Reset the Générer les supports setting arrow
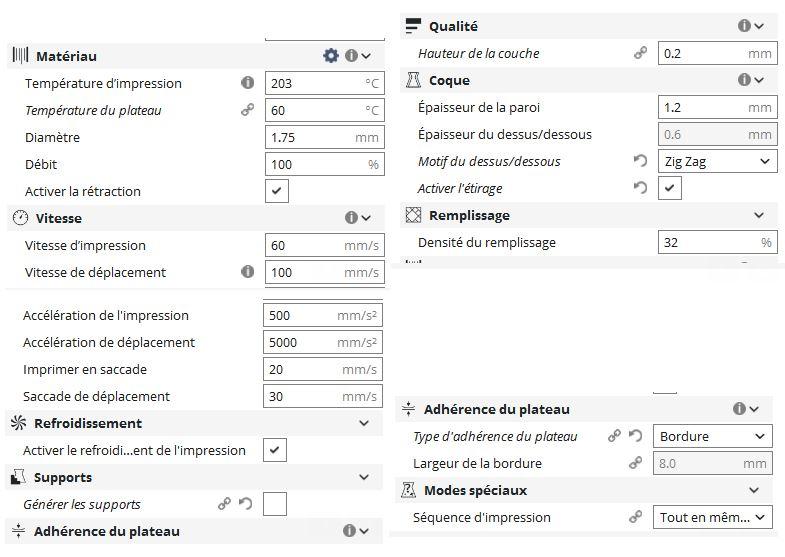785x557 pixels. point(245,503)
